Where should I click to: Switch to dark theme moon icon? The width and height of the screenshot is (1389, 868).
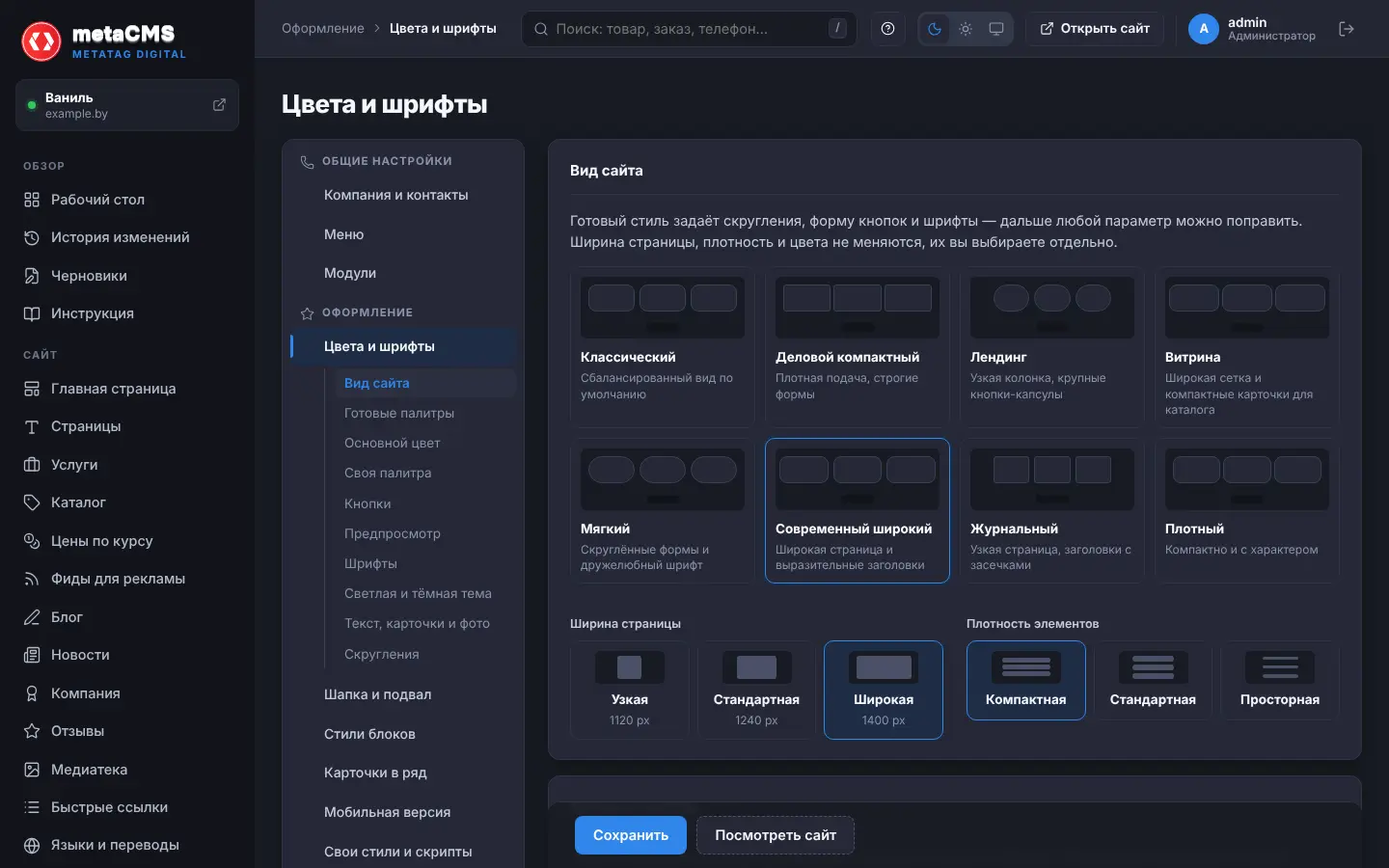(935, 29)
